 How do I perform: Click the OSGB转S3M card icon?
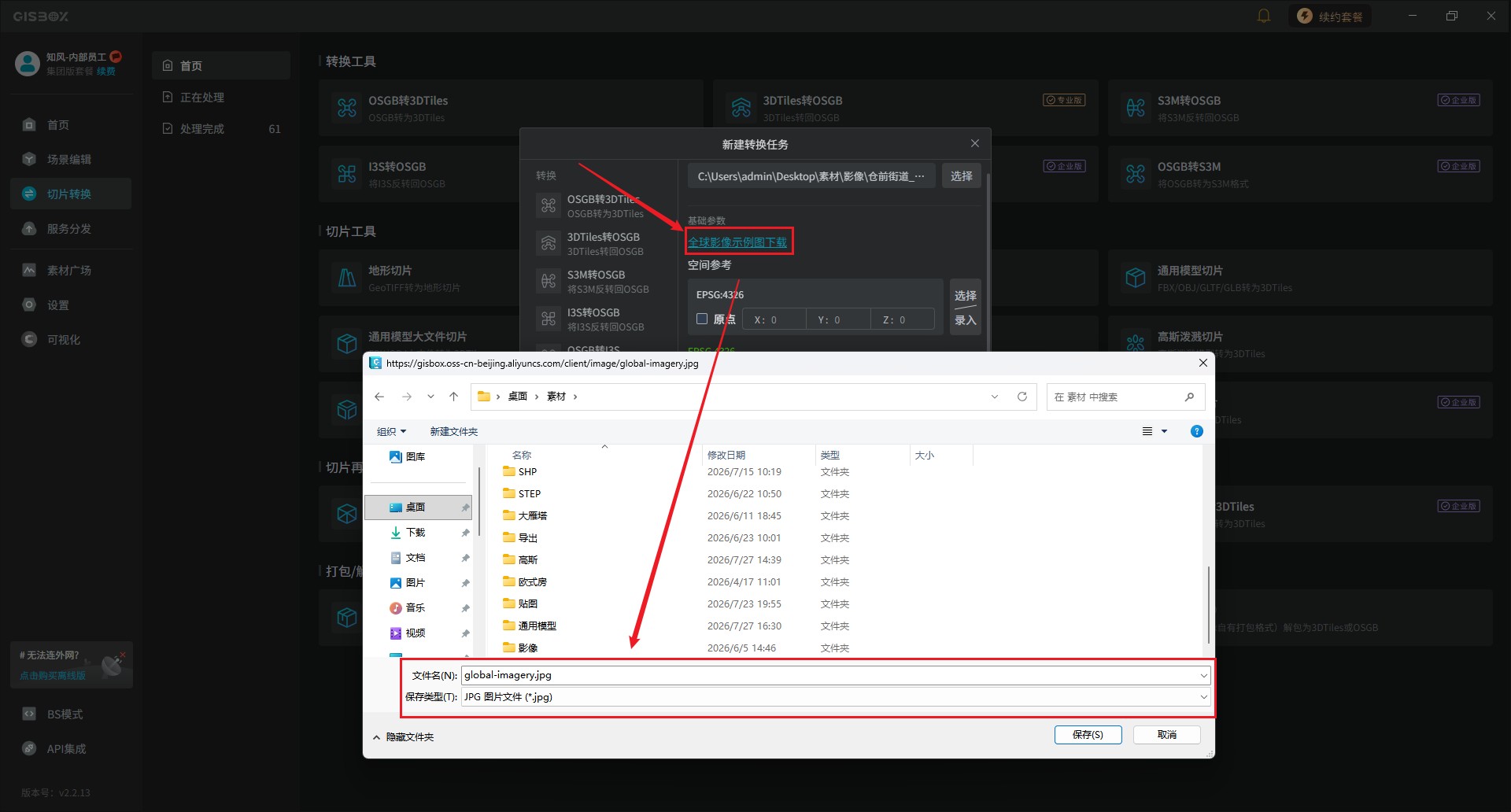coord(1136,174)
